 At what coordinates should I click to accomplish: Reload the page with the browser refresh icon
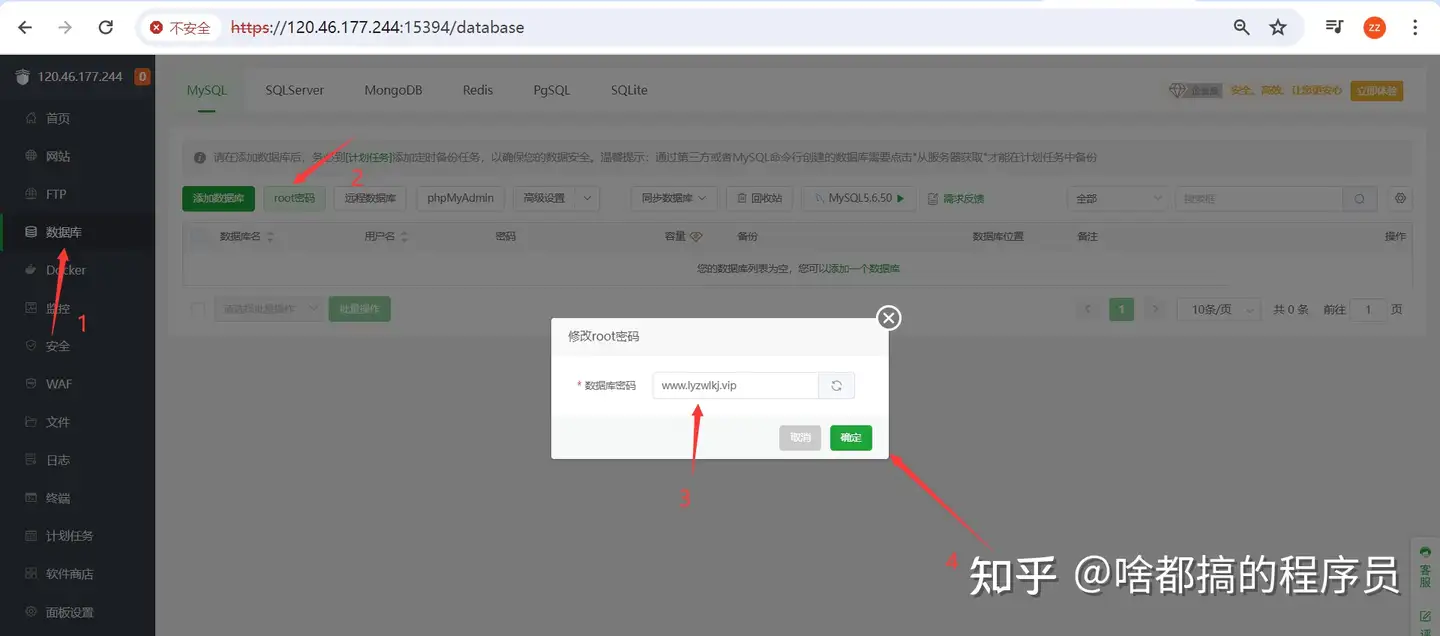[x=105, y=28]
